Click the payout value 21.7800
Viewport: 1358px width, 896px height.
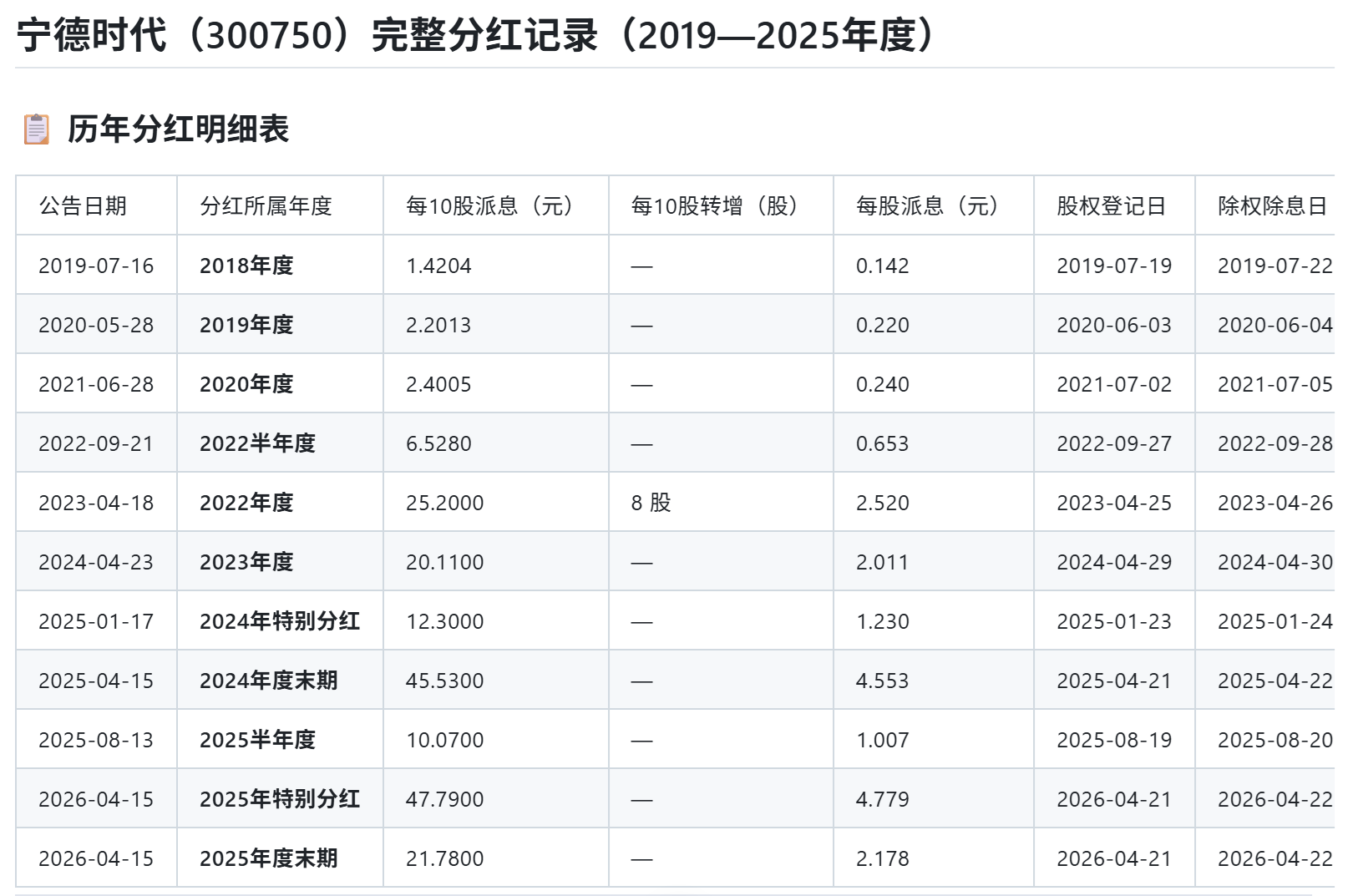click(x=444, y=858)
